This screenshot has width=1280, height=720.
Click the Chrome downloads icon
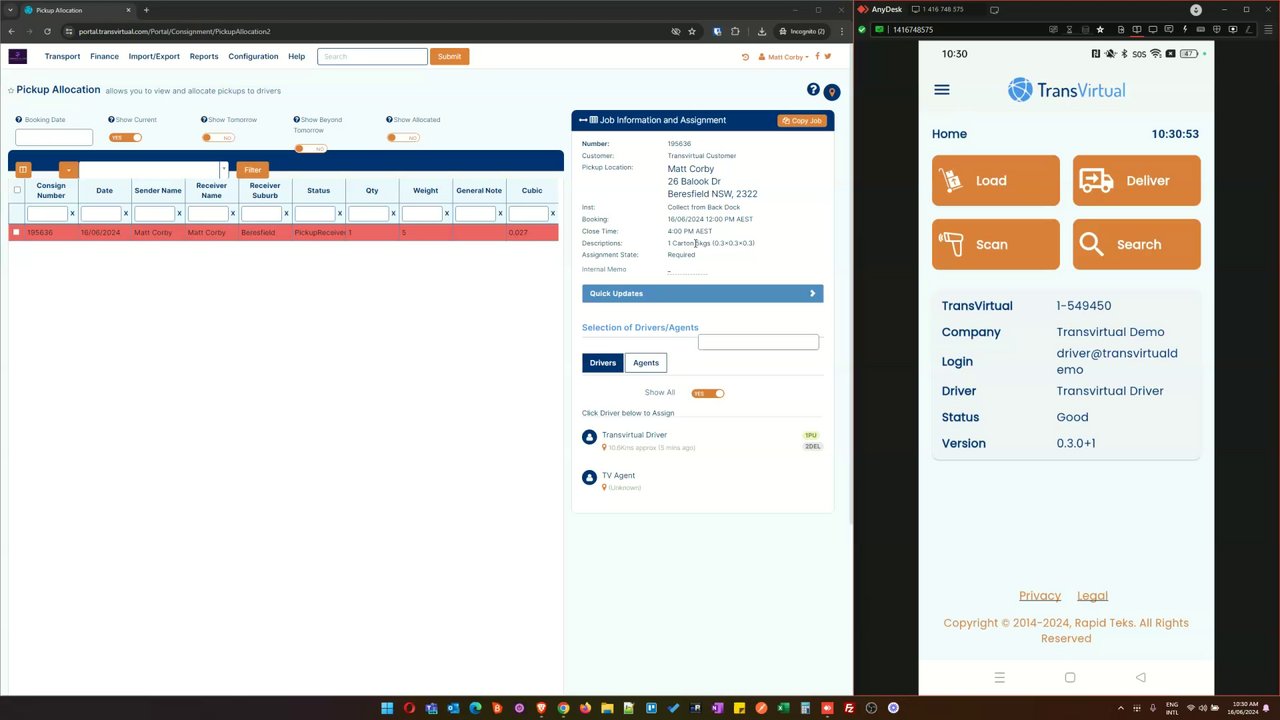[762, 31]
